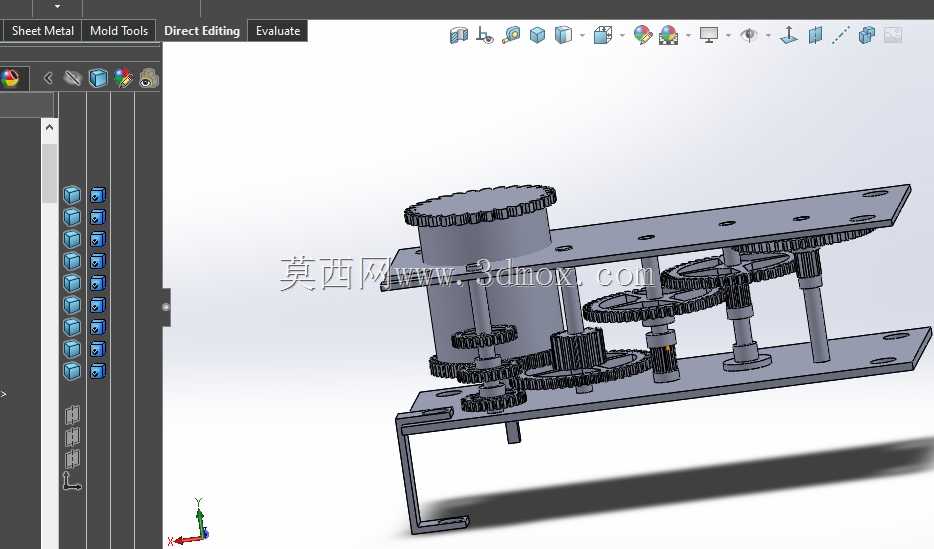Click the View Orientation cube icon
The image size is (934, 549).
[x=603, y=35]
